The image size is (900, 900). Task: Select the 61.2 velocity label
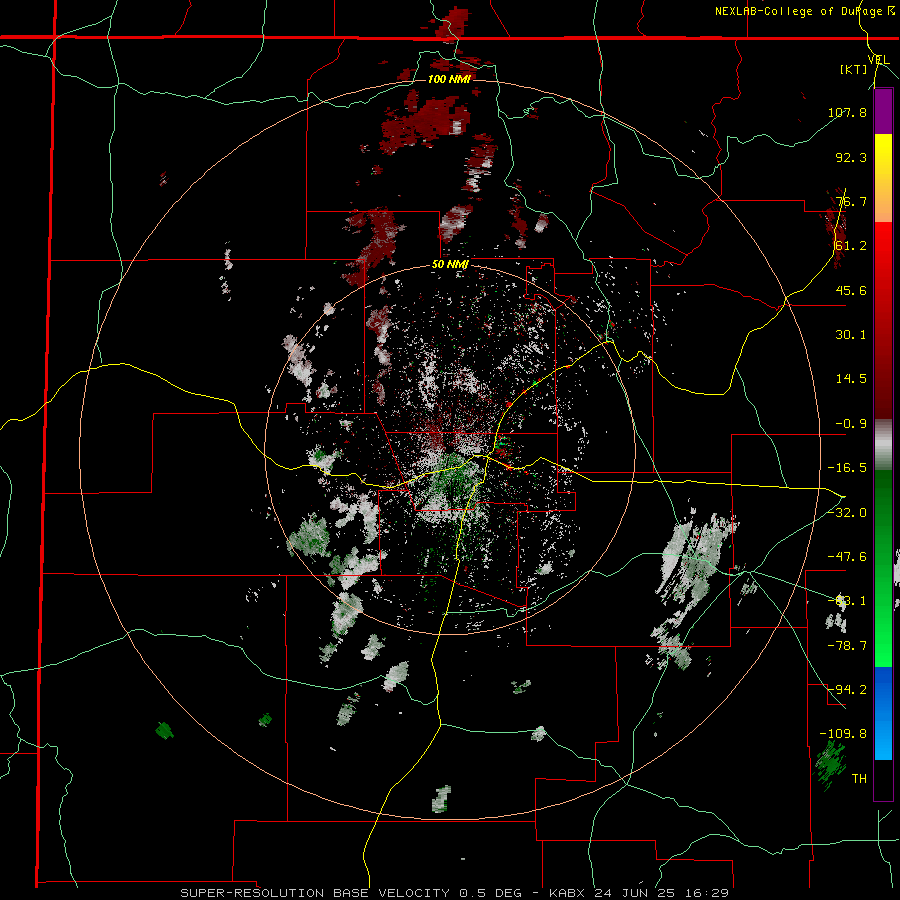coord(851,246)
